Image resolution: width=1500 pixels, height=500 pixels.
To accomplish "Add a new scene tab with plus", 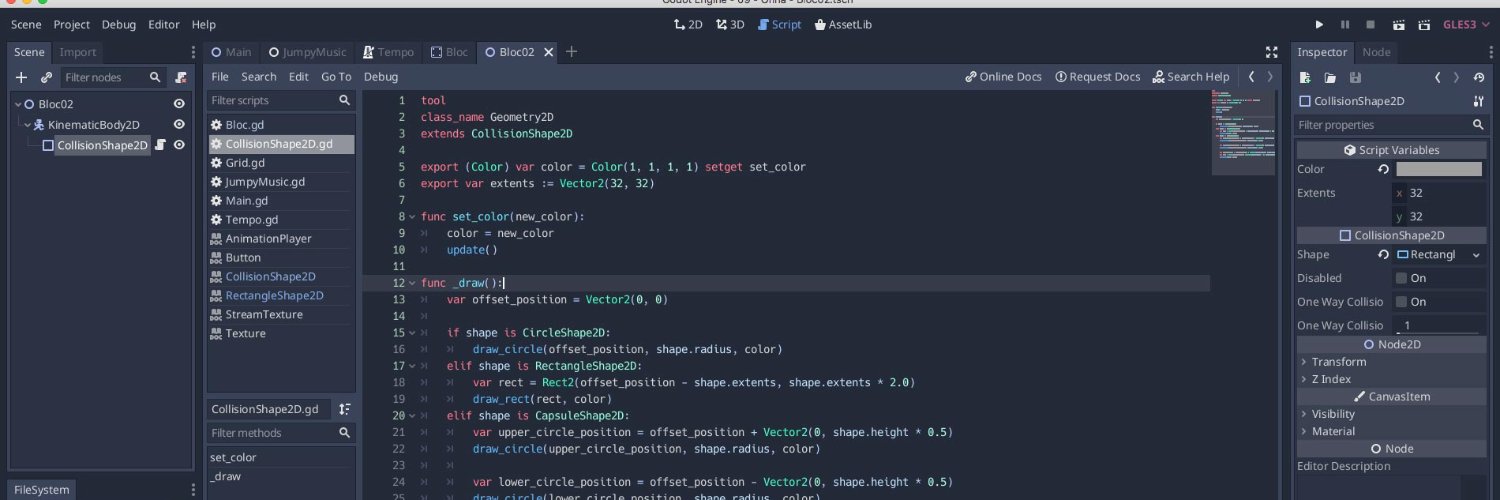I will coord(571,52).
